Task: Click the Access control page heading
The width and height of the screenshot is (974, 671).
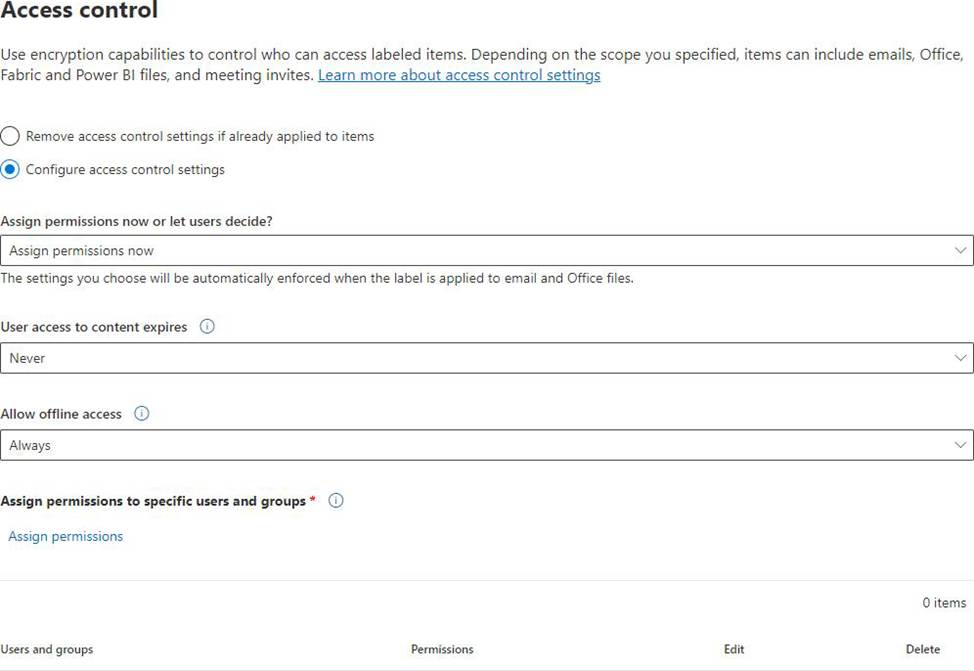Action: tap(79, 12)
